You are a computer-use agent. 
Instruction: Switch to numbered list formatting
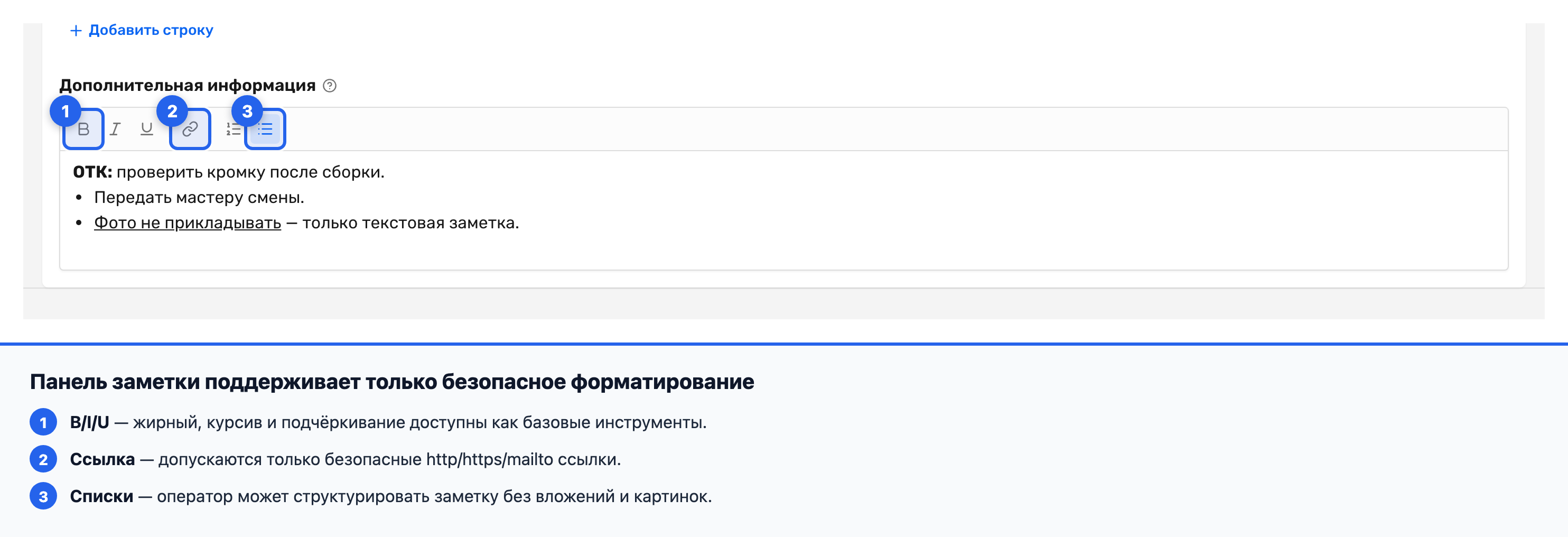click(234, 129)
